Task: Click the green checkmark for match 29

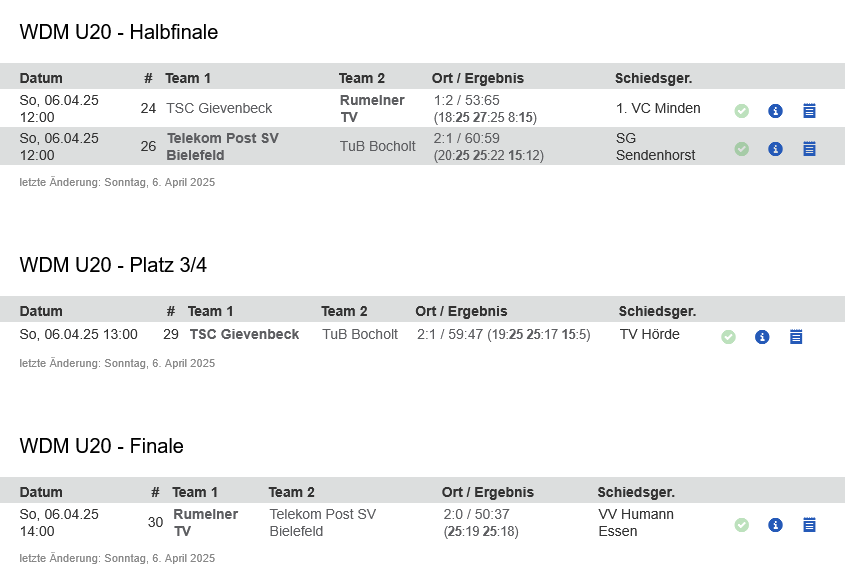Action: point(728,337)
